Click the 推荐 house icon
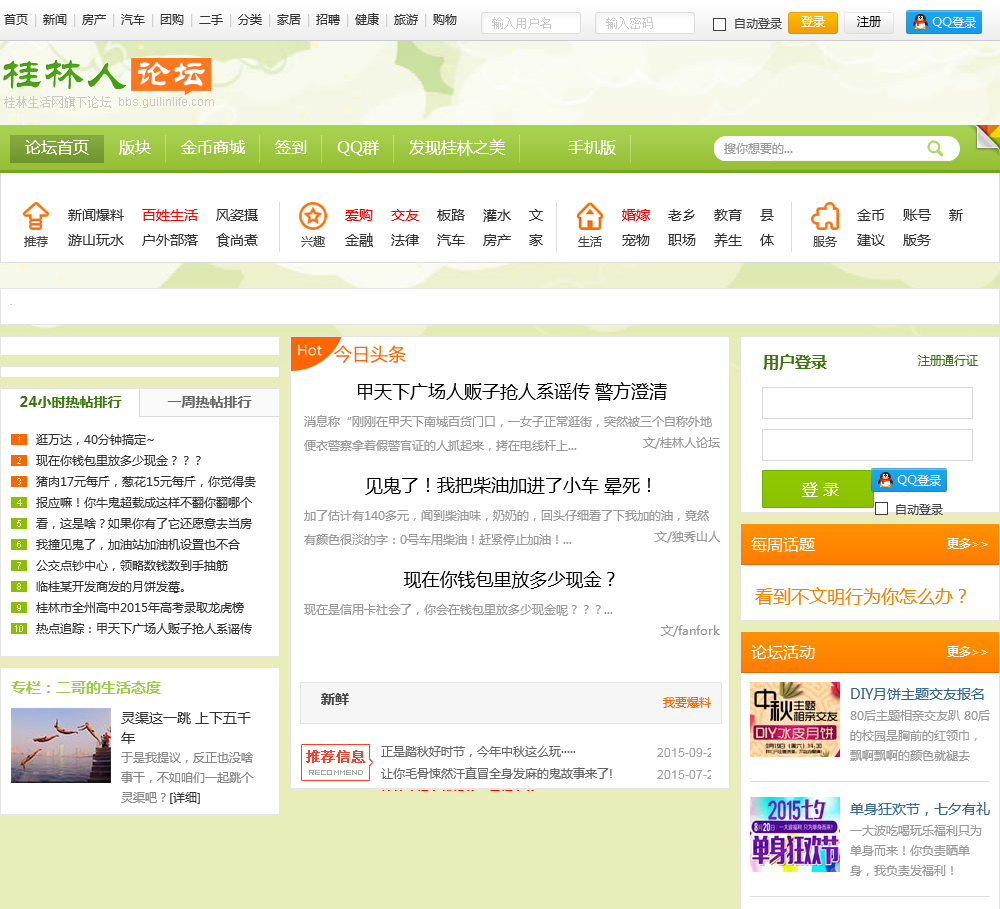The width and height of the screenshot is (1000, 909). coord(36,216)
